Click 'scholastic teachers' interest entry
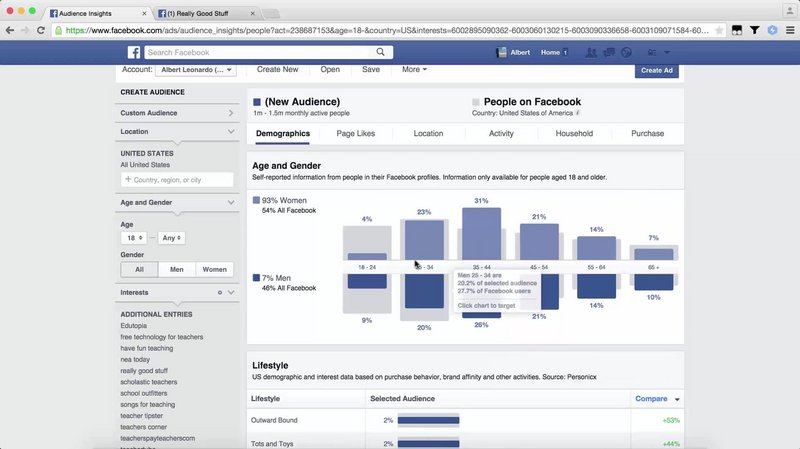Viewport: 800px width, 449px height. tap(149, 382)
